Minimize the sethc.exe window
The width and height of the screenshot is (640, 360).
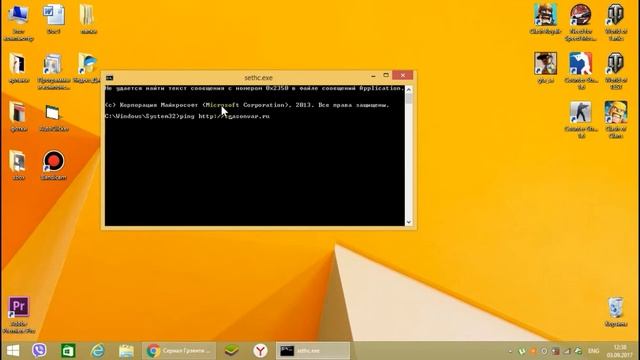pos(373,76)
